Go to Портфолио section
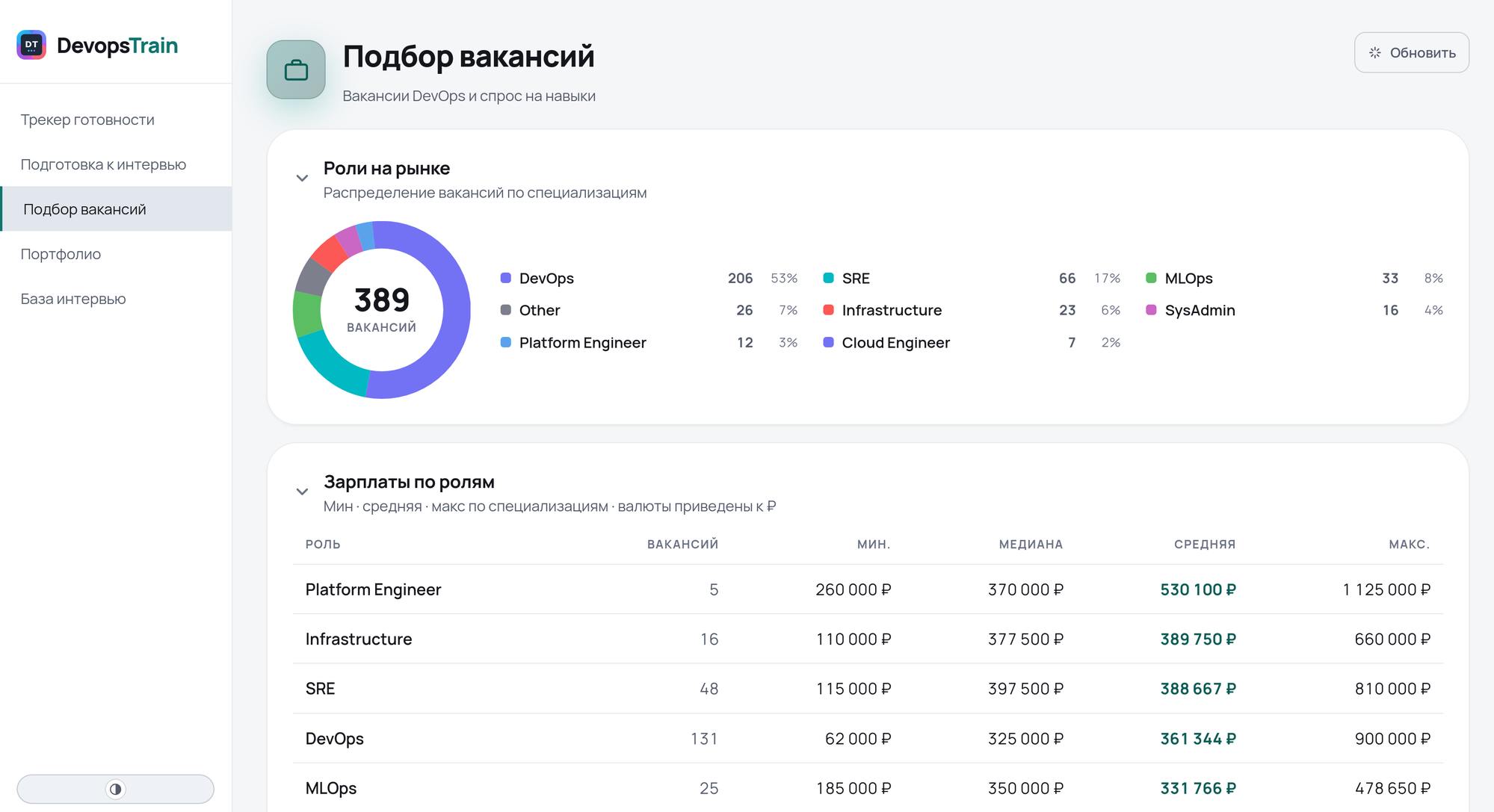This screenshot has width=1494, height=812. click(116, 254)
